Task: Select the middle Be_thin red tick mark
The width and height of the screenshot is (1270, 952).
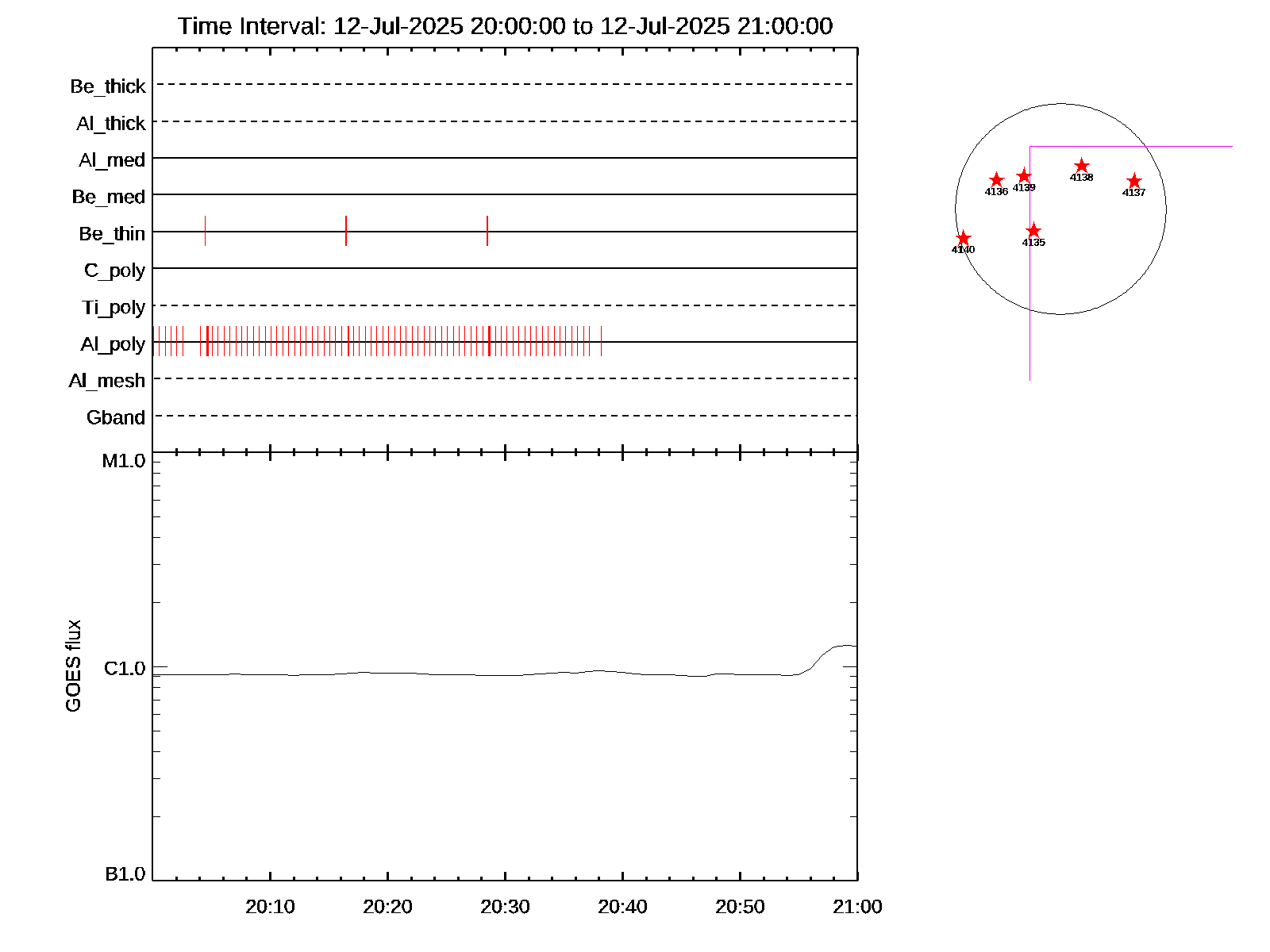Action: [x=346, y=231]
